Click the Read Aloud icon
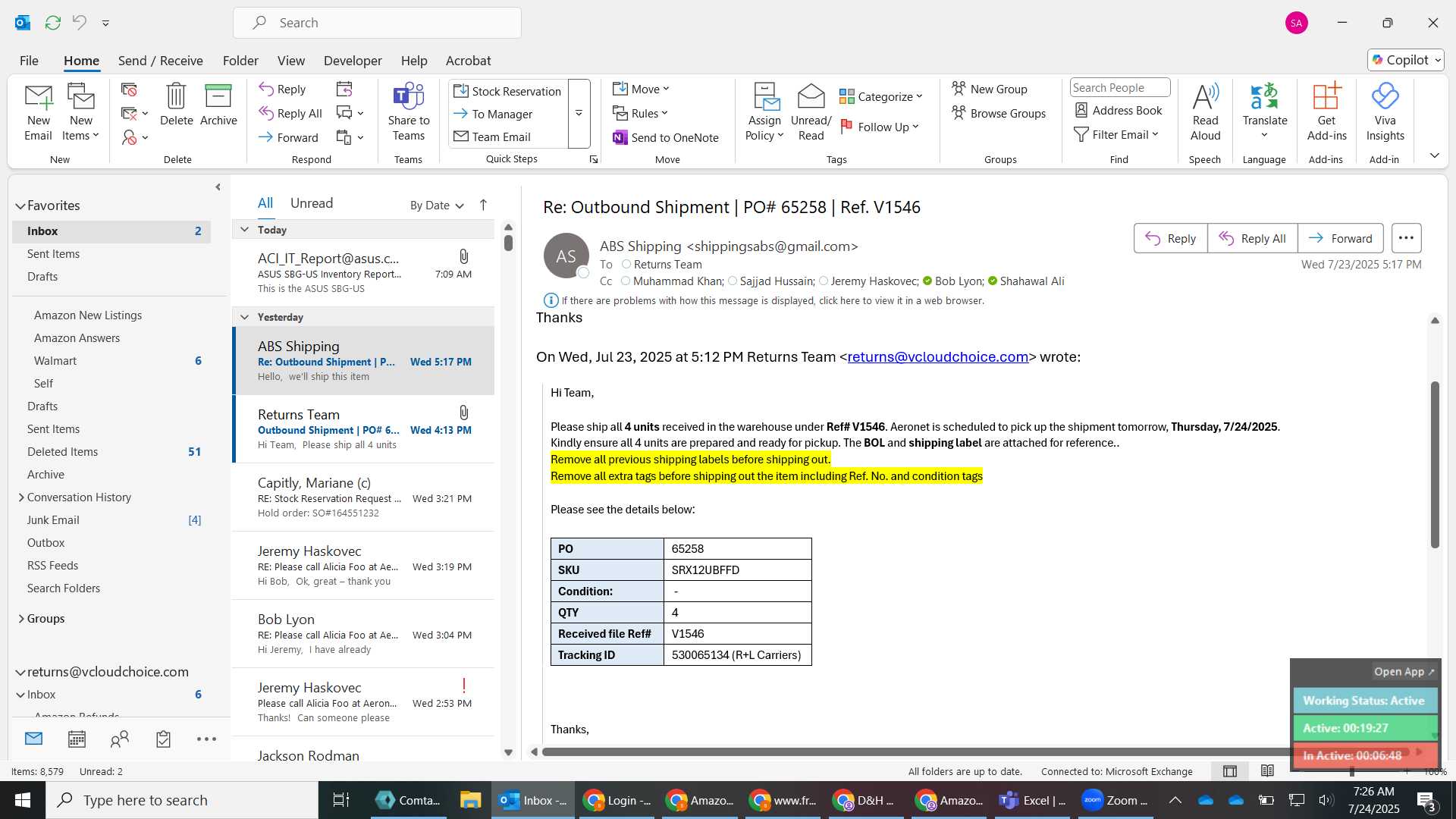The height and width of the screenshot is (819, 1456). point(1205,96)
